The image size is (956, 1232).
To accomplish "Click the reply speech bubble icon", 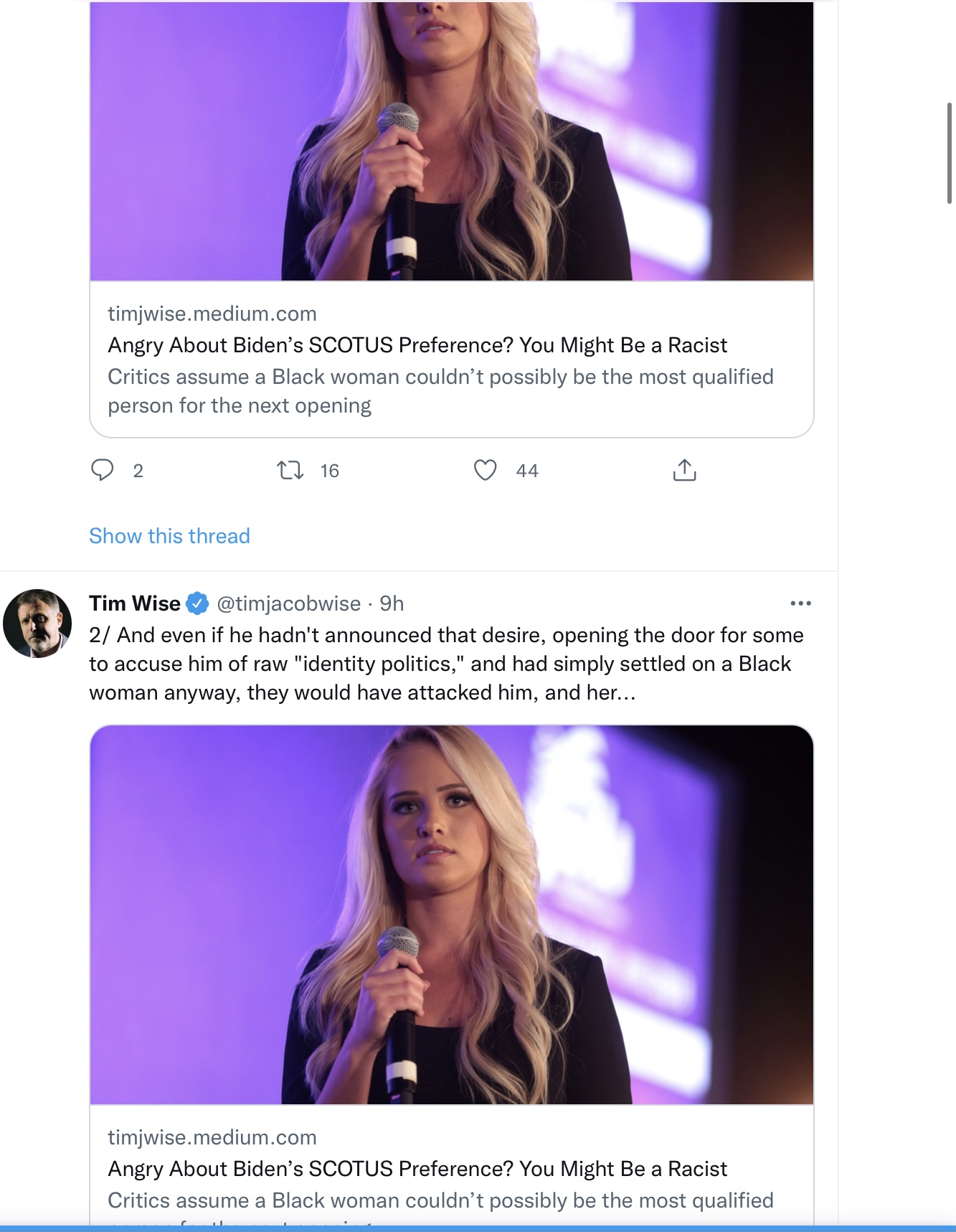I will click(103, 470).
